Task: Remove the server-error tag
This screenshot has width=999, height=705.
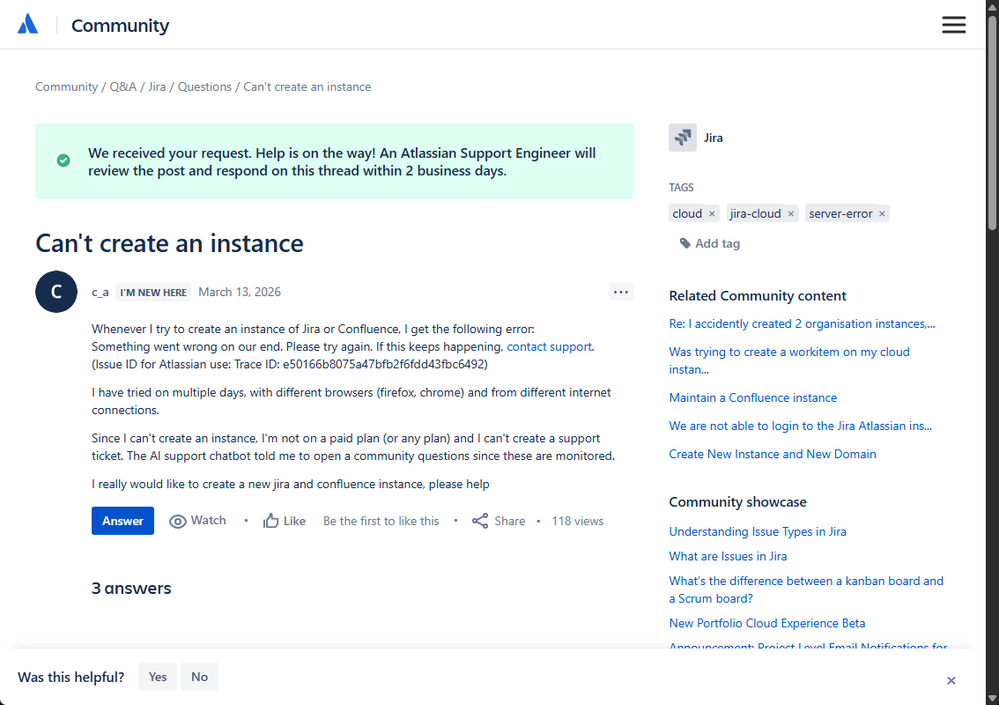Action: (x=882, y=214)
